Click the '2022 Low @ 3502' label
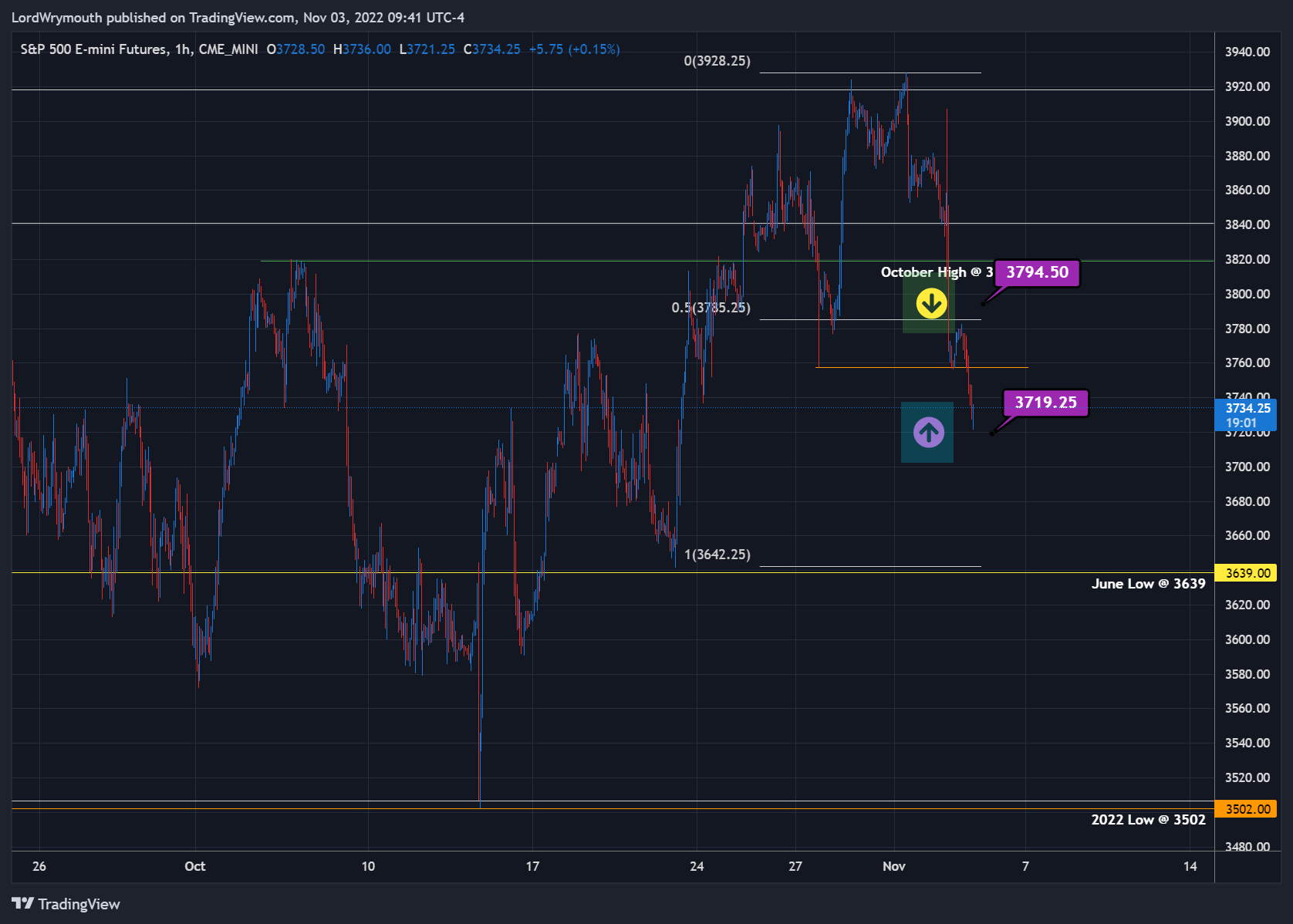Viewport: 1293px width, 924px height. 1148,820
